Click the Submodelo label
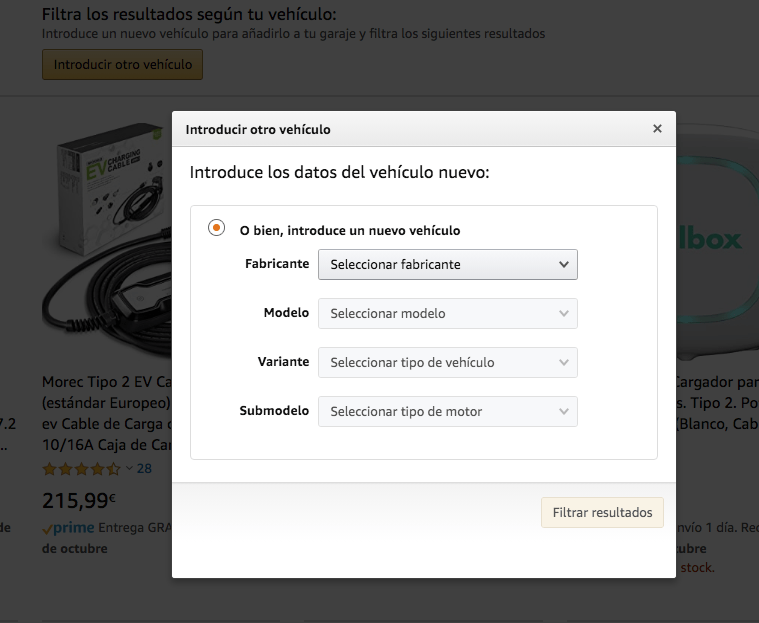Screen dimensions: 759x623 click(274, 410)
